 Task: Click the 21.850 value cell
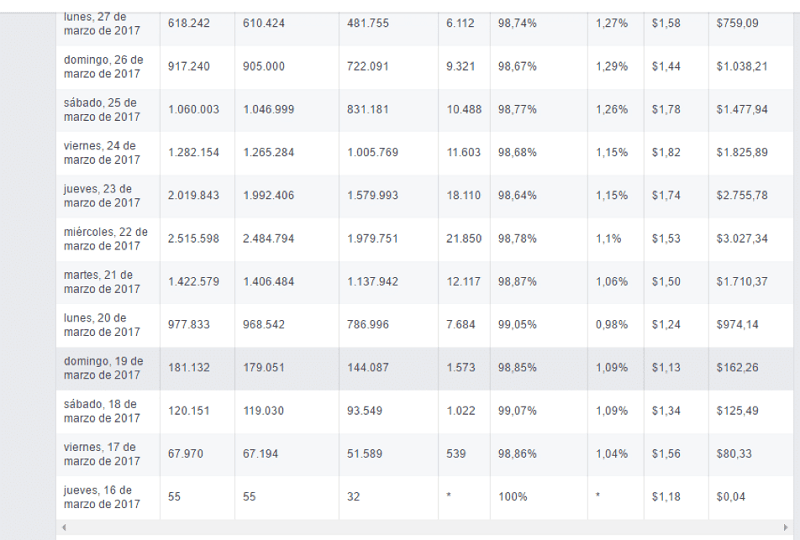(x=463, y=239)
